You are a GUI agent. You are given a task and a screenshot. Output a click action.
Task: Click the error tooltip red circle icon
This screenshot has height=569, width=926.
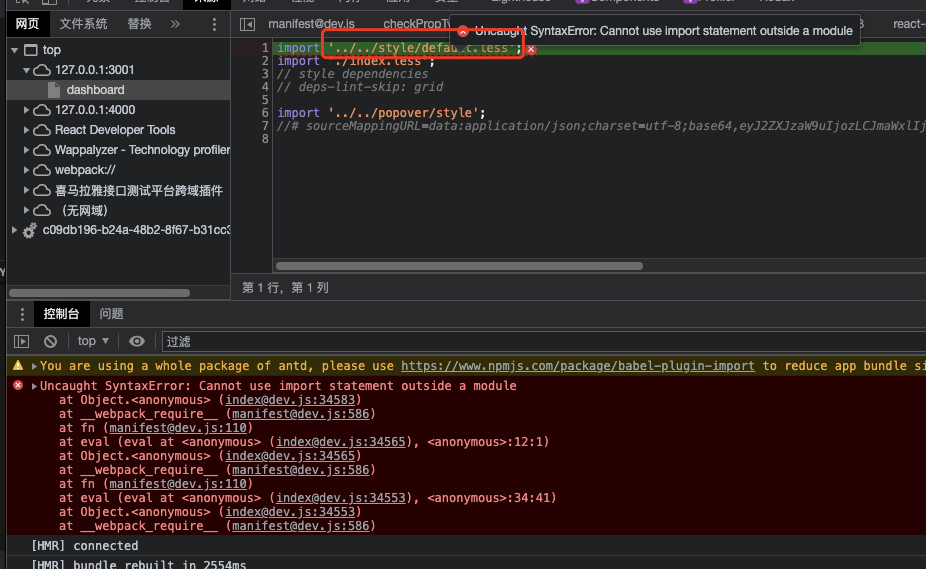pyautogui.click(x=463, y=31)
